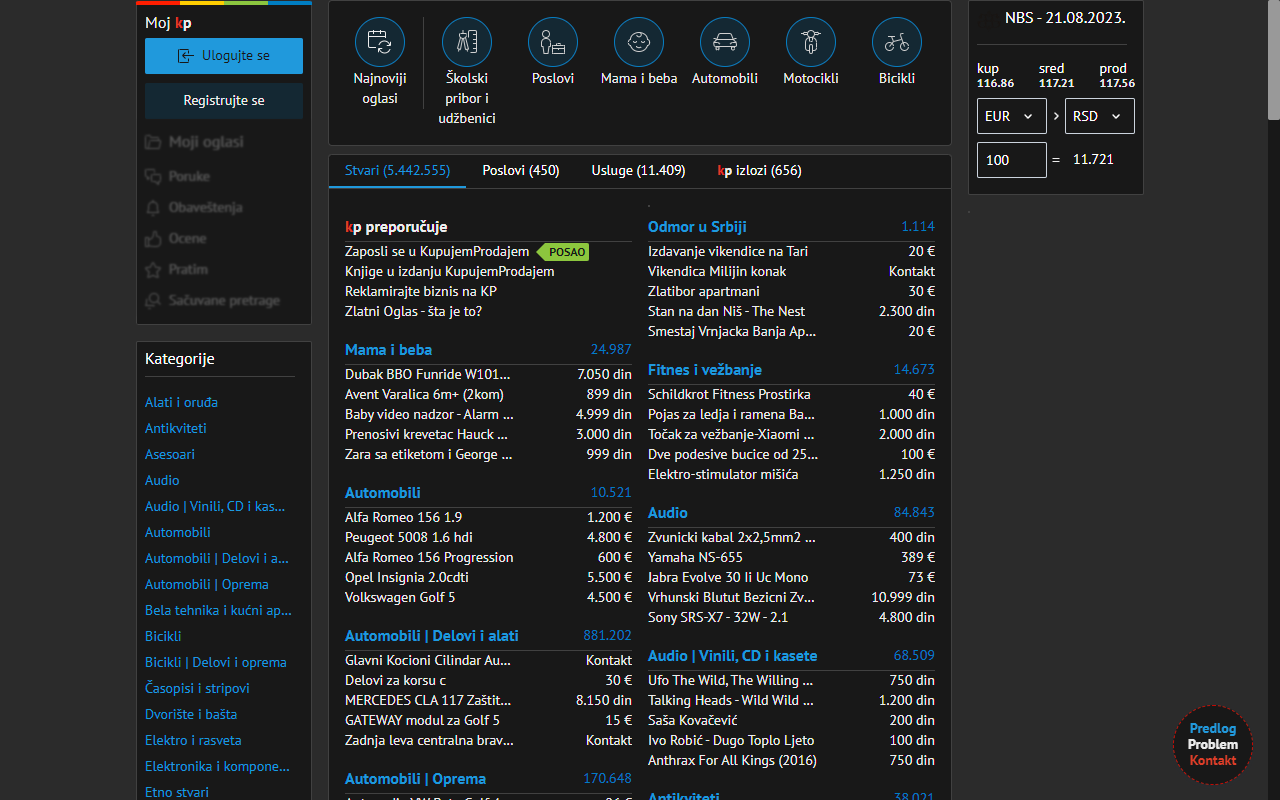The image size is (1280, 800).
Task: Open the Poslovi category icon
Action: click(x=553, y=42)
